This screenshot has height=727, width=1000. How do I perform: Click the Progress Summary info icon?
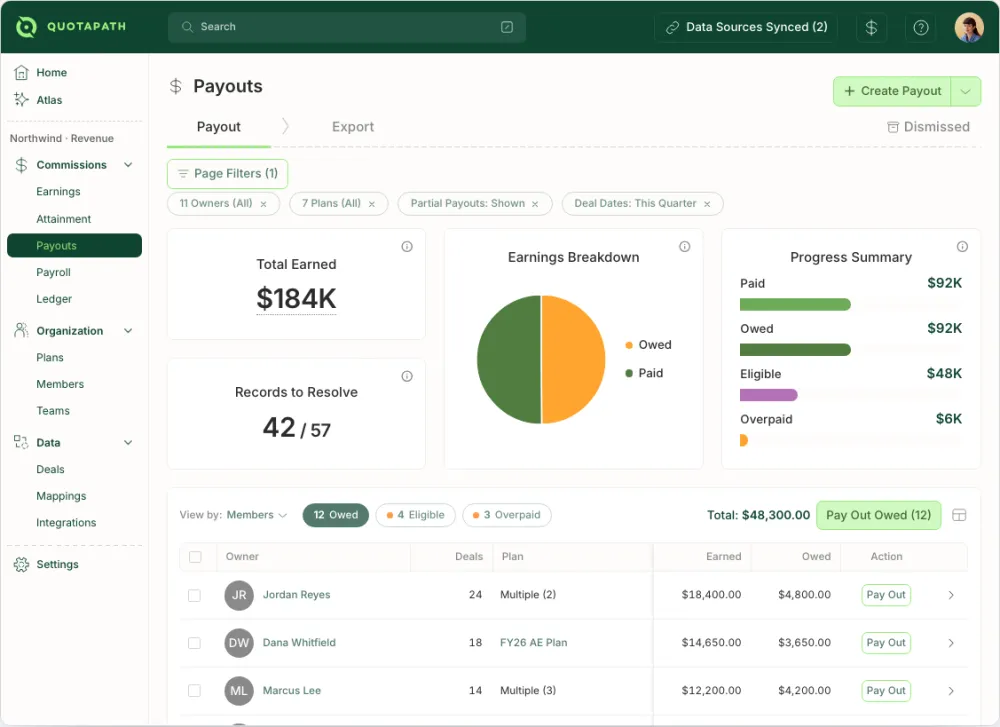click(x=962, y=246)
